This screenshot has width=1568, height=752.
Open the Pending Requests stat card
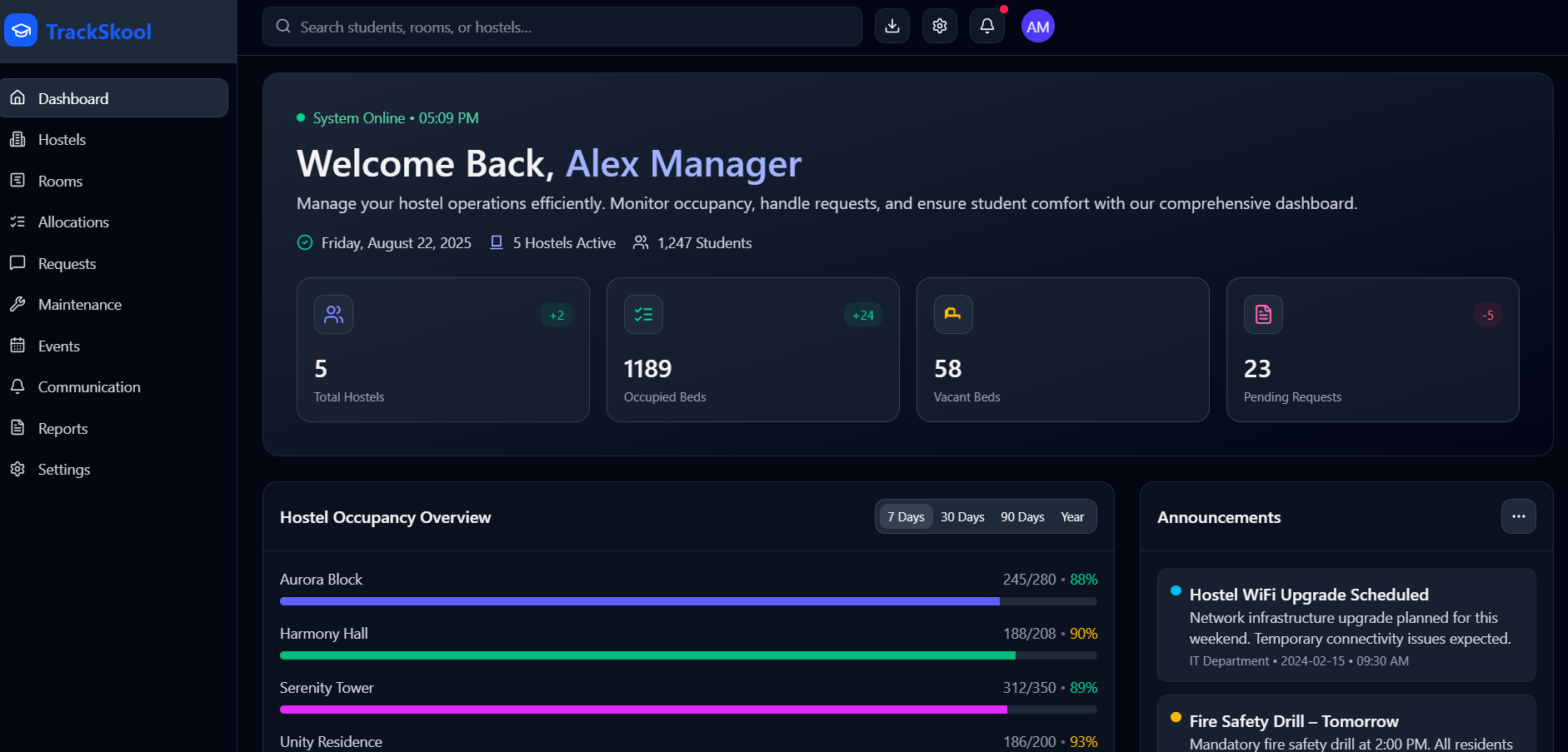pyautogui.click(x=1371, y=350)
